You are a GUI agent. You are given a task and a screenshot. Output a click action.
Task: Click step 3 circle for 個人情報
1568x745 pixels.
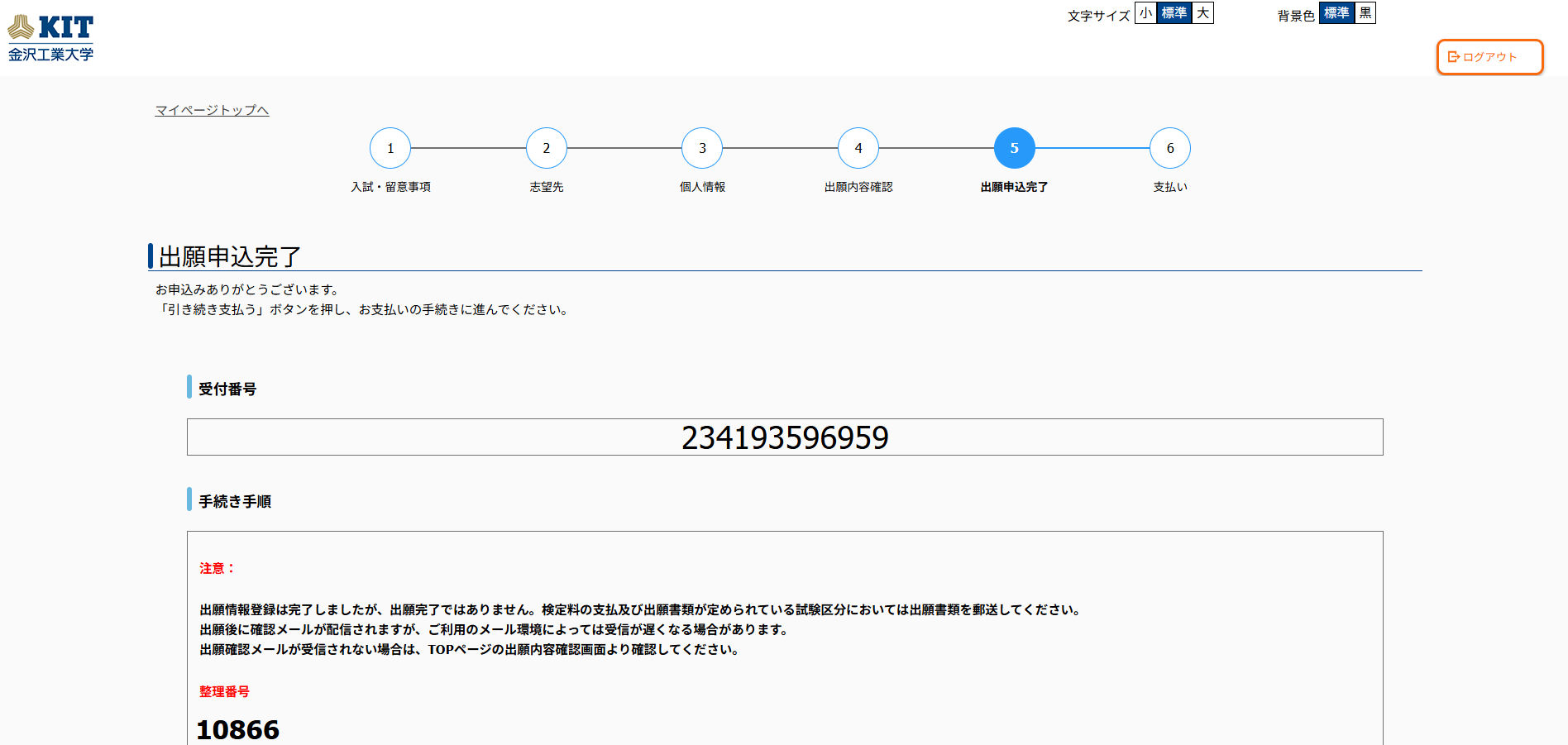tap(702, 148)
